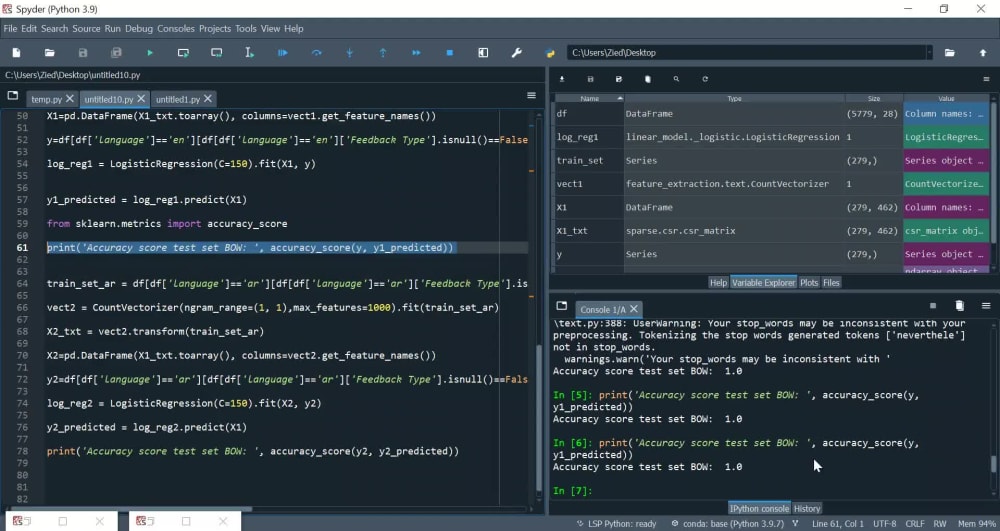The height and width of the screenshot is (531, 1000).
Task: Open the Debug menu
Action: coord(138,29)
